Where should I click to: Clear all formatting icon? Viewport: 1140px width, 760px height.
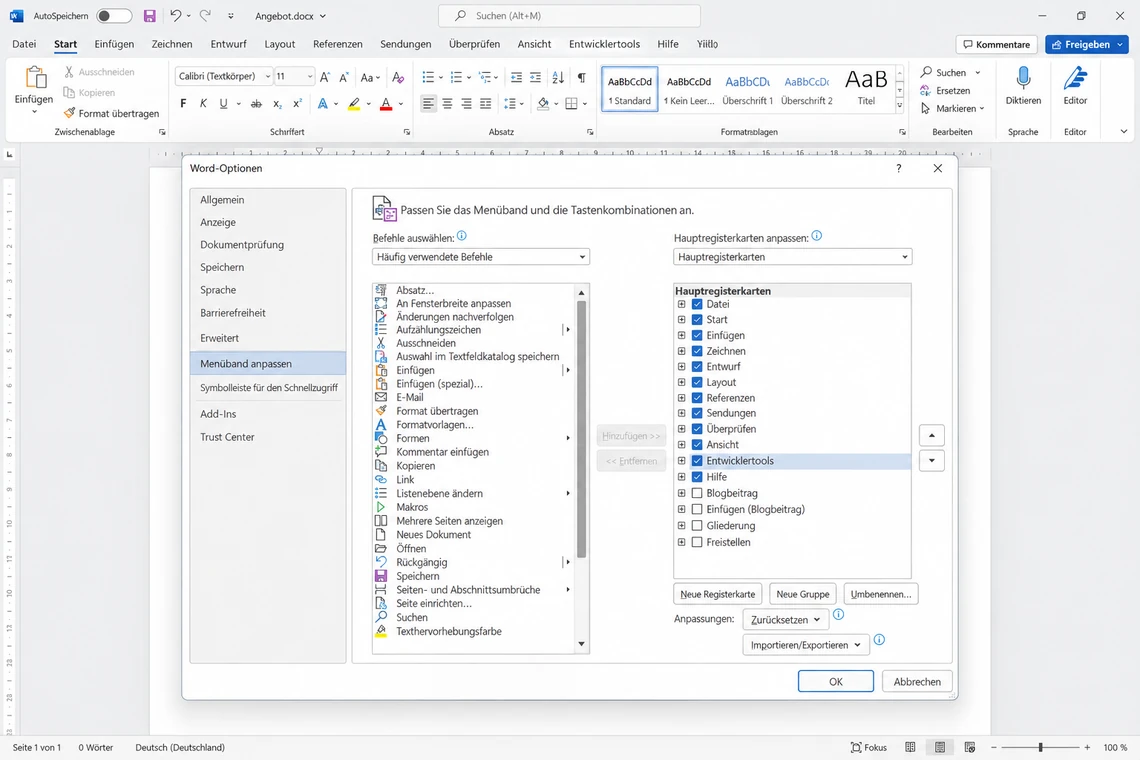(398, 77)
